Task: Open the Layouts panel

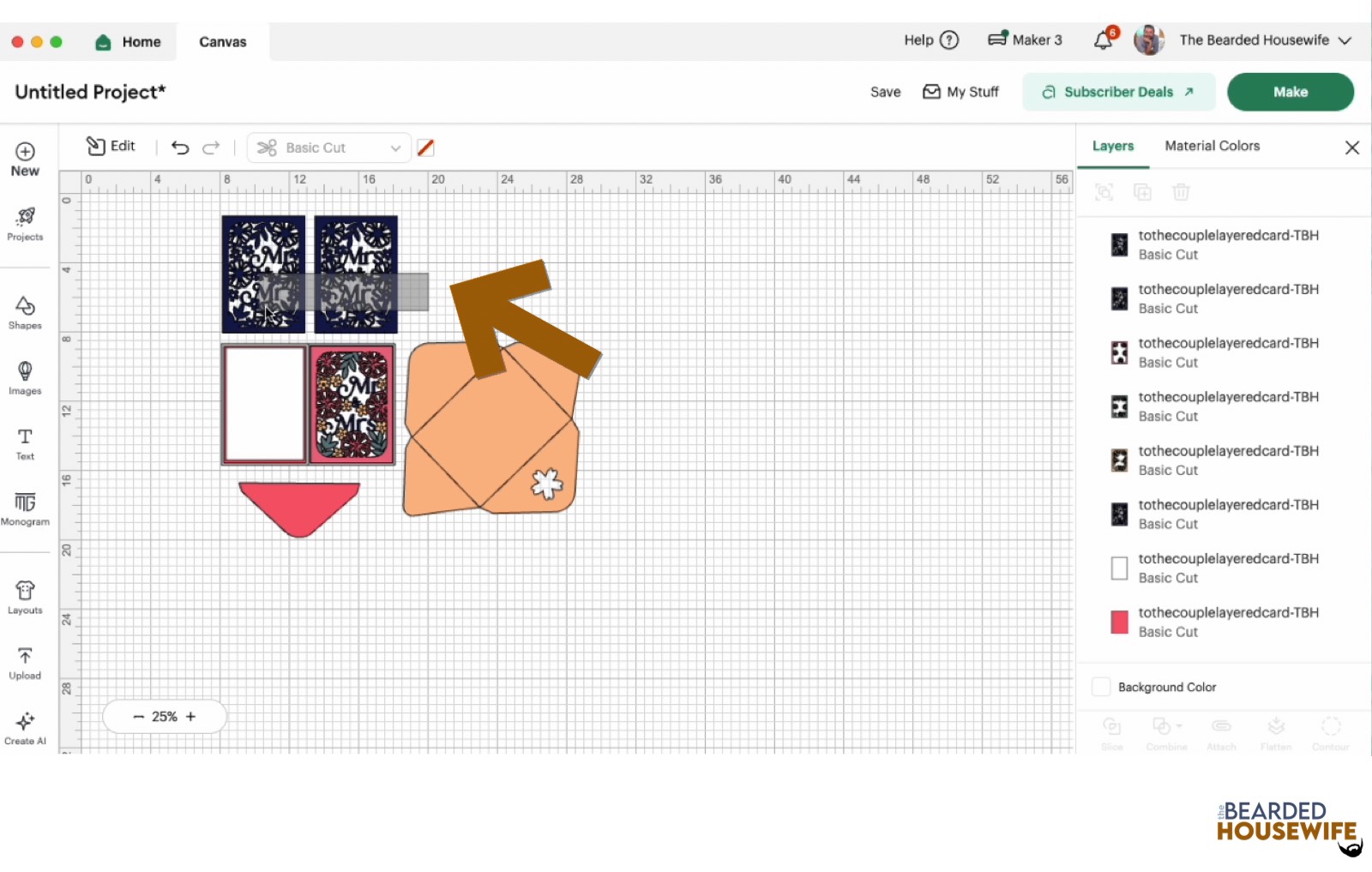Action: pos(25,597)
